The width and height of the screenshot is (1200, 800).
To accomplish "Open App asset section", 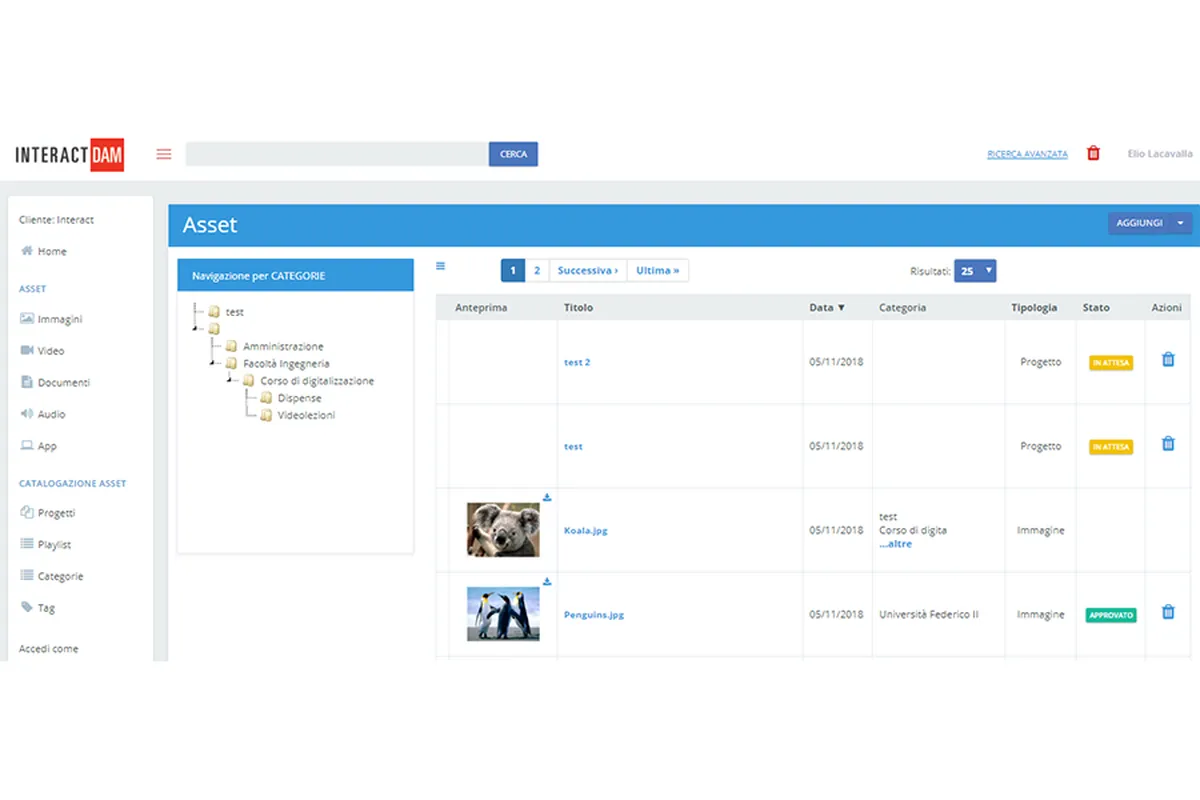I will point(47,446).
